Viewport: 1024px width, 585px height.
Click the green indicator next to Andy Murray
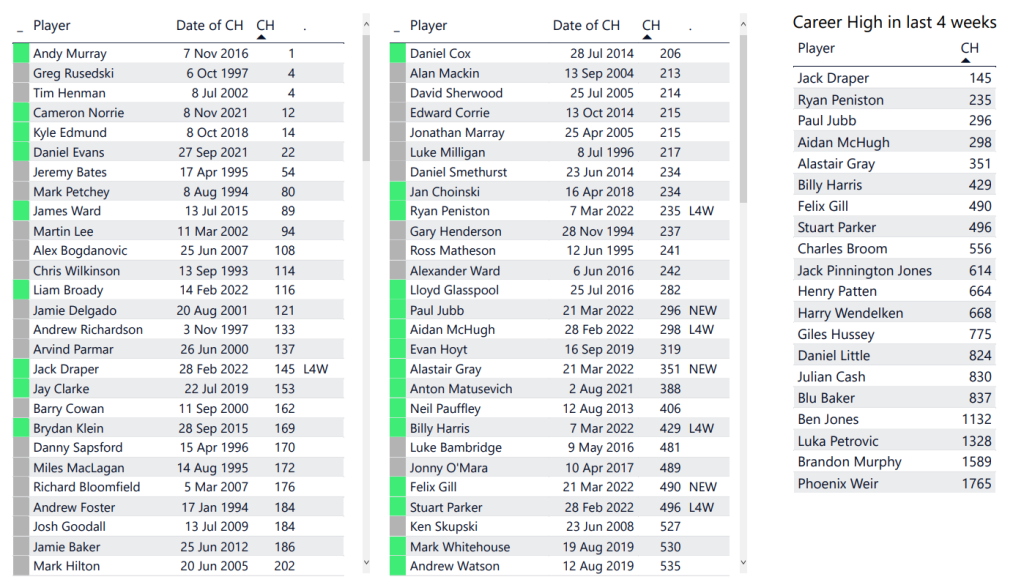click(x=21, y=54)
